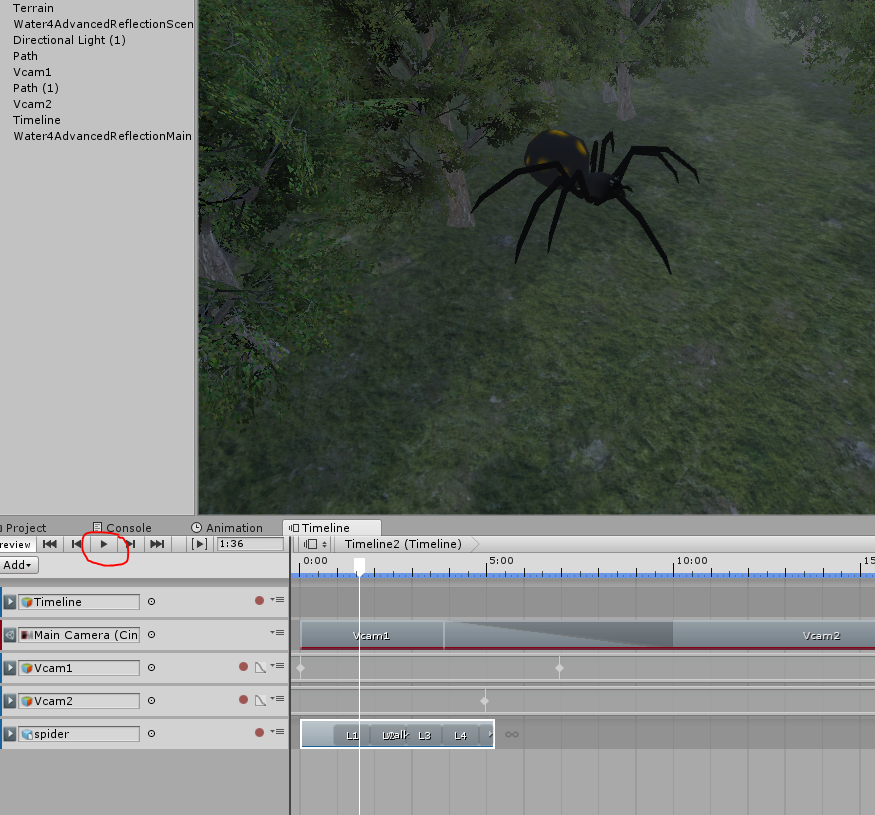Click the 1:36 time field
This screenshot has width=875, height=815.
(x=250, y=544)
